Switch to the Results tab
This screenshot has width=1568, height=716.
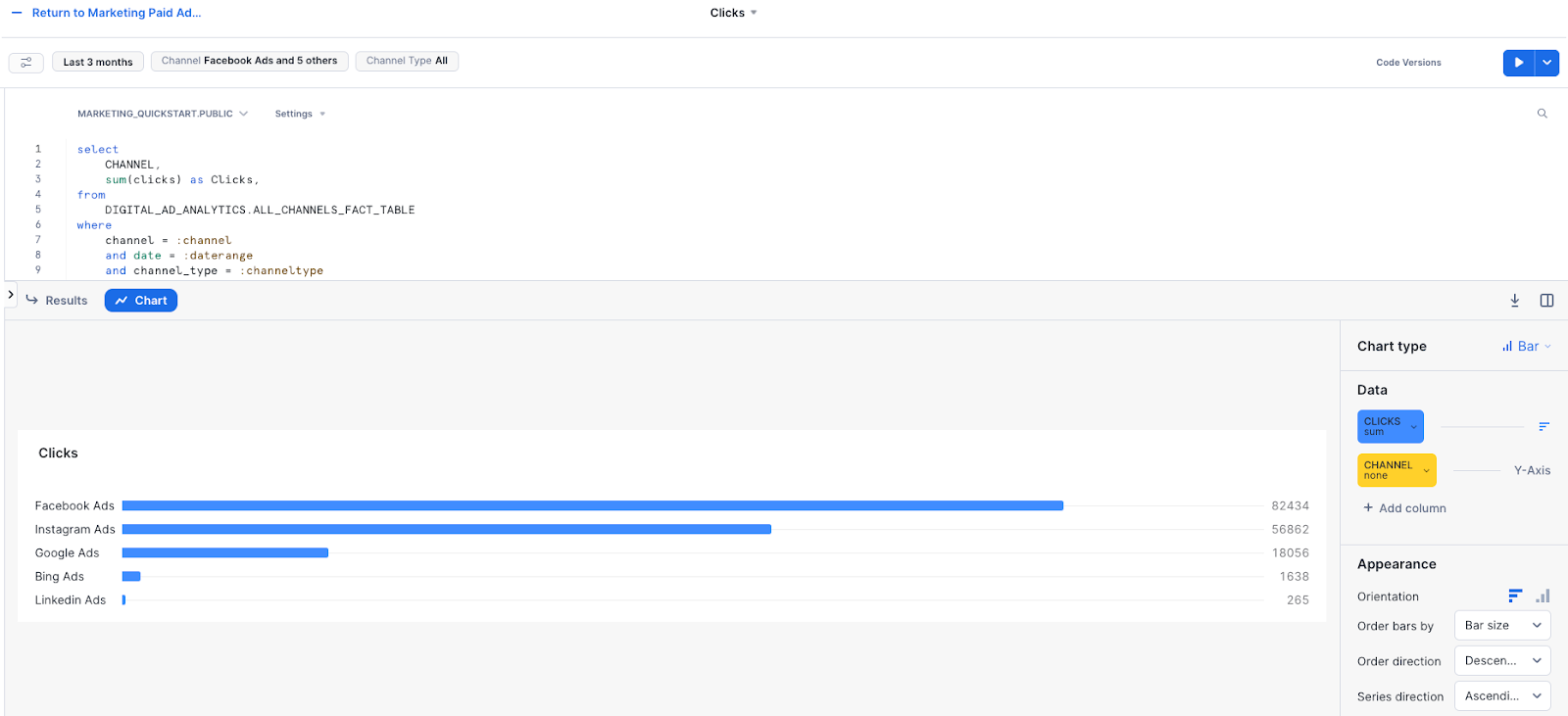click(57, 301)
